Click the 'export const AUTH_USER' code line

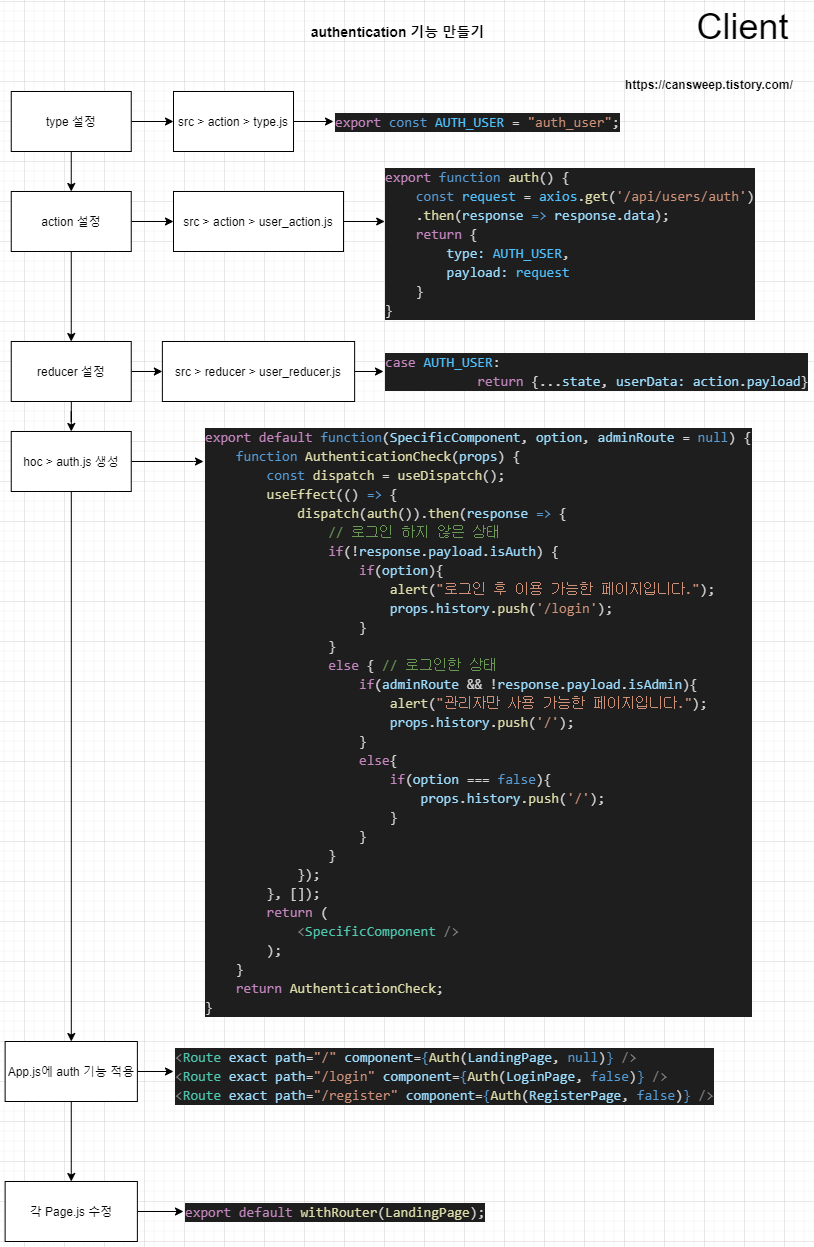pyautogui.click(x=478, y=122)
